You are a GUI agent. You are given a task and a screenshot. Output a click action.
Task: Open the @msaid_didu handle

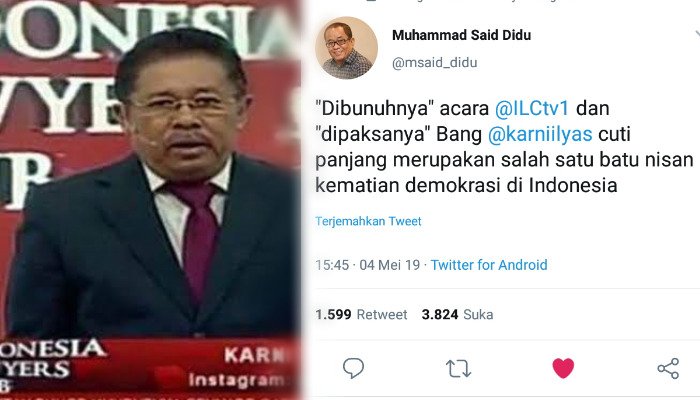pos(434,62)
